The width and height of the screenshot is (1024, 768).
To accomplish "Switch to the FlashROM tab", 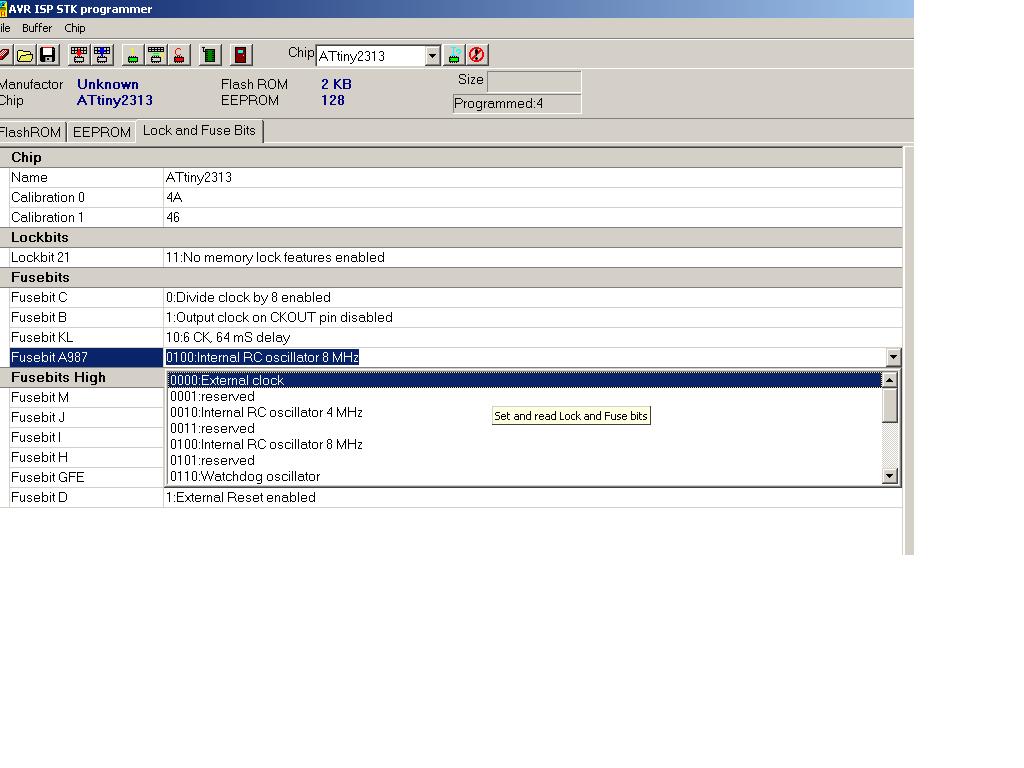I will pos(30,132).
